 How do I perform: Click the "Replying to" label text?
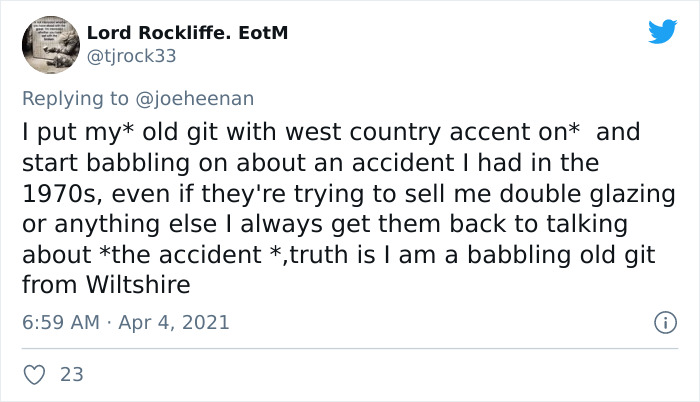coord(78,98)
